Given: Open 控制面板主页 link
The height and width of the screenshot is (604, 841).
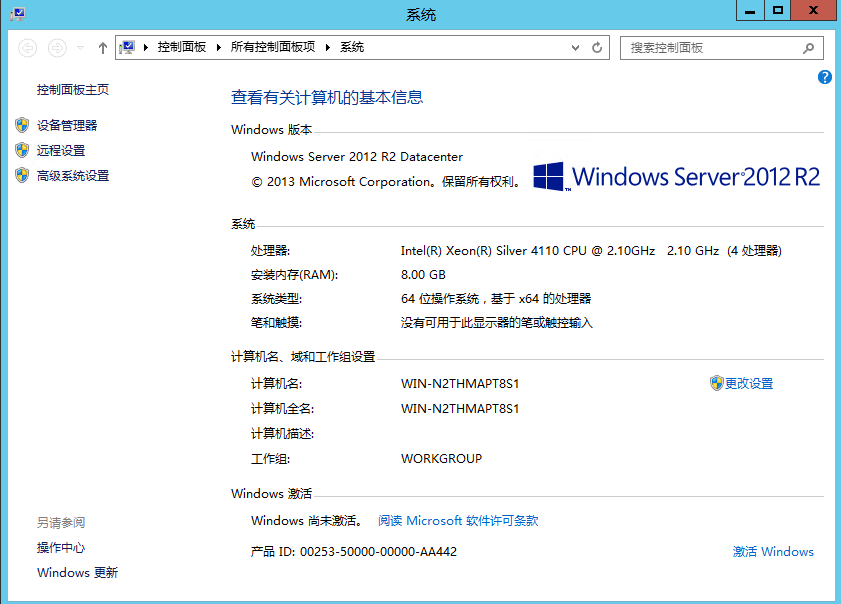Looking at the screenshot, I should click(x=73, y=90).
